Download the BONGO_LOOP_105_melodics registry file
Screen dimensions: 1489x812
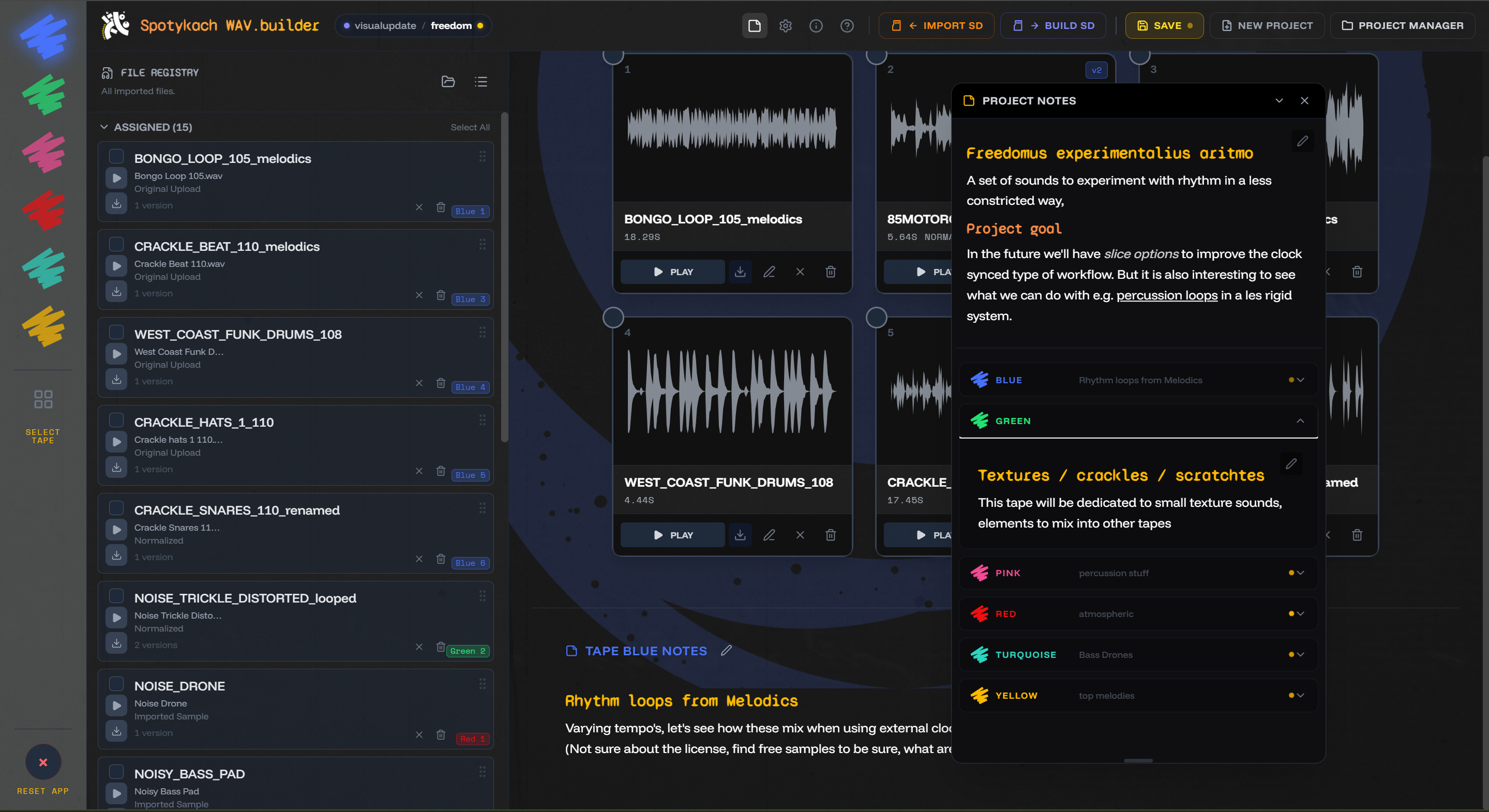pyautogui.click(x=116, y=203)
